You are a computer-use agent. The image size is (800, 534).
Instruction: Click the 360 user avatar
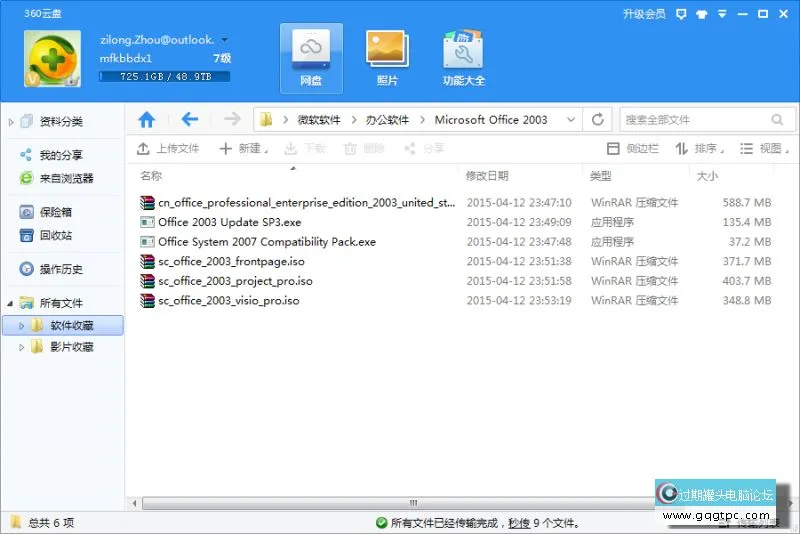tap(52, 59)
